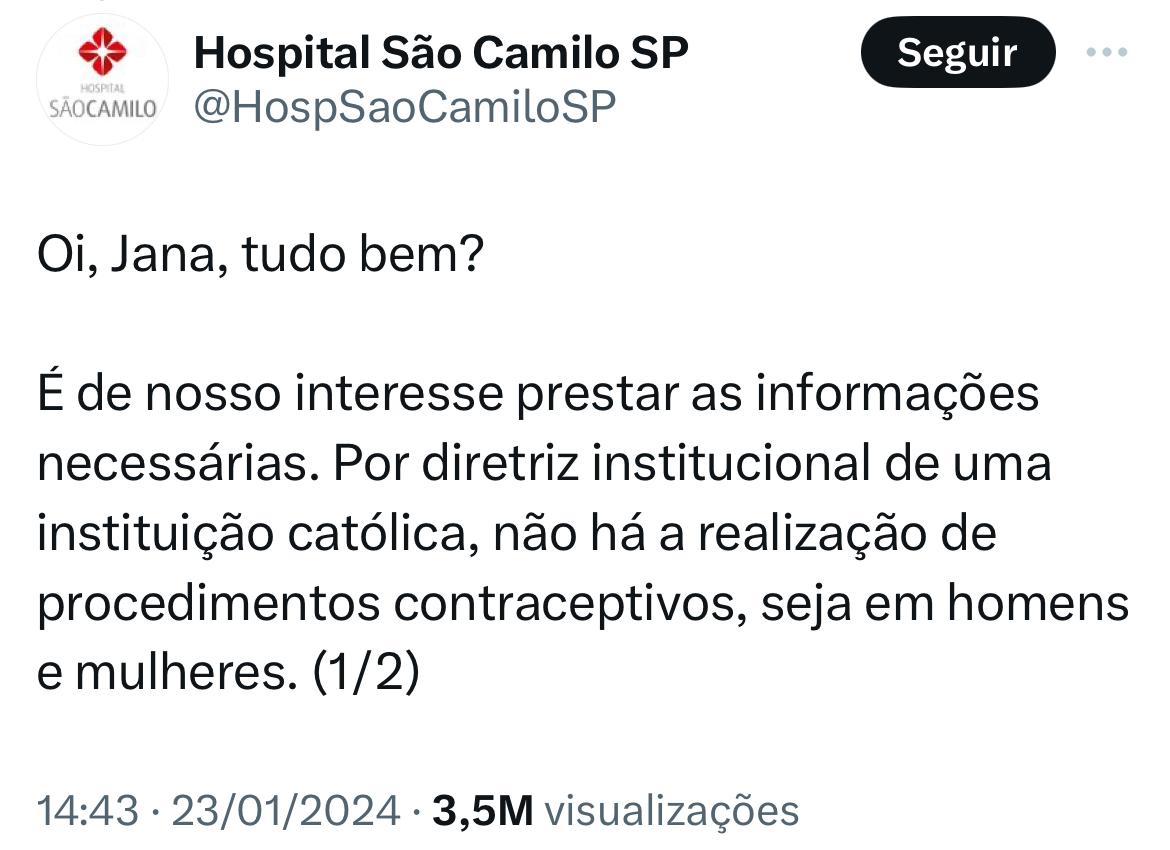
Task: Click the Hospital São Camilo profile avatar
Action: click(103, 82)
